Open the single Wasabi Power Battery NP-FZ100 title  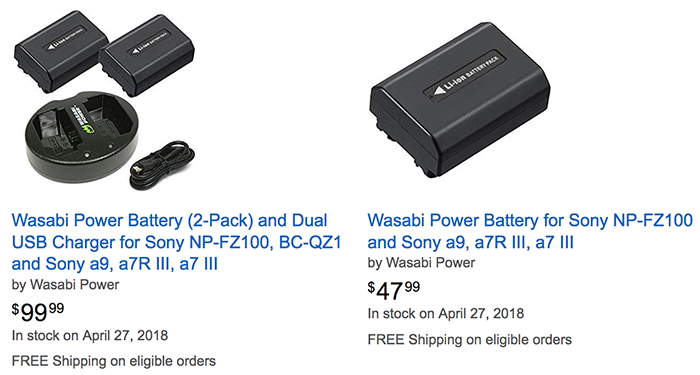click(x=530, y=231)
